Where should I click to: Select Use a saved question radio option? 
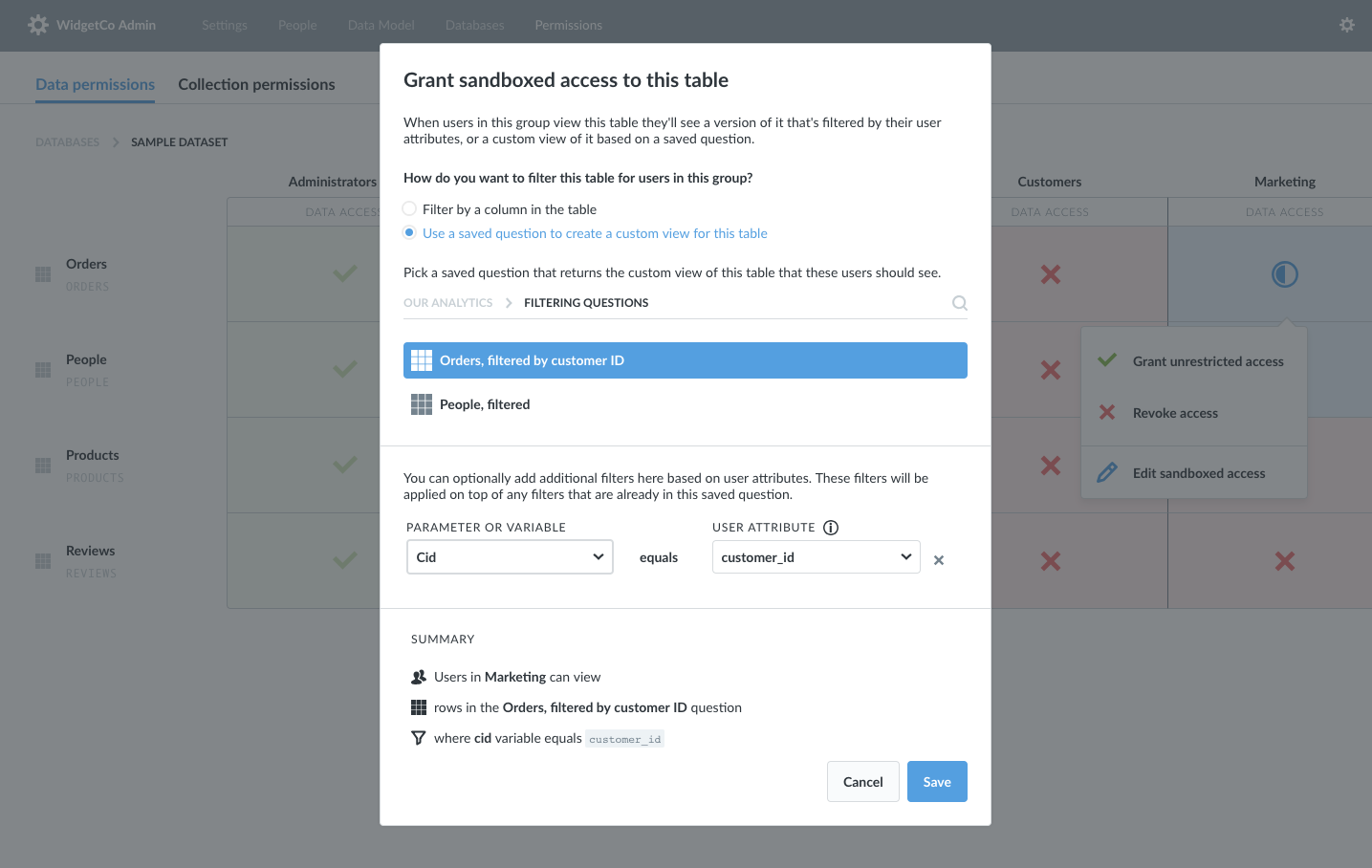(409, 232)
